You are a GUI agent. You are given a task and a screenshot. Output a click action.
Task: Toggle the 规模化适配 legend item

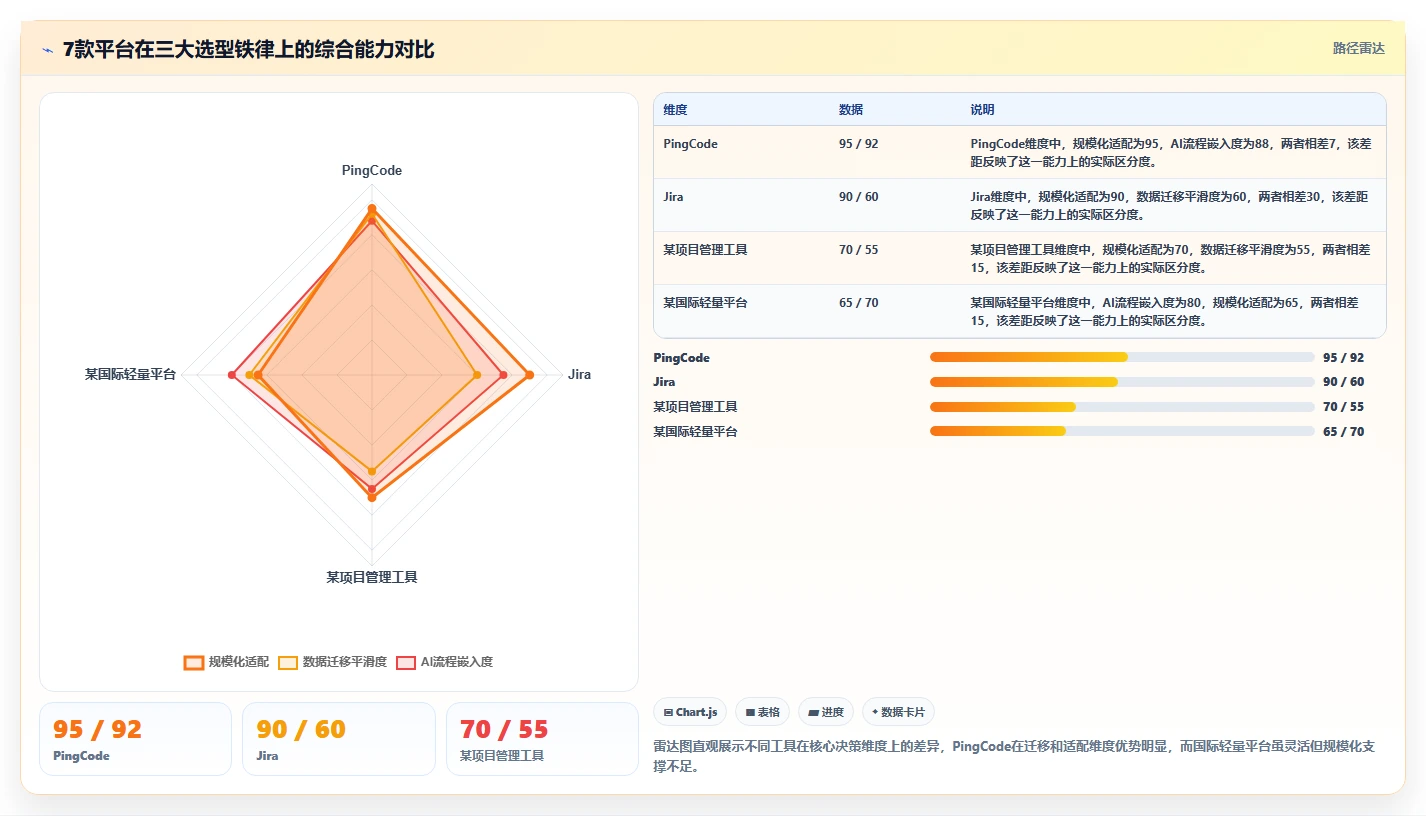click(227, 662)
